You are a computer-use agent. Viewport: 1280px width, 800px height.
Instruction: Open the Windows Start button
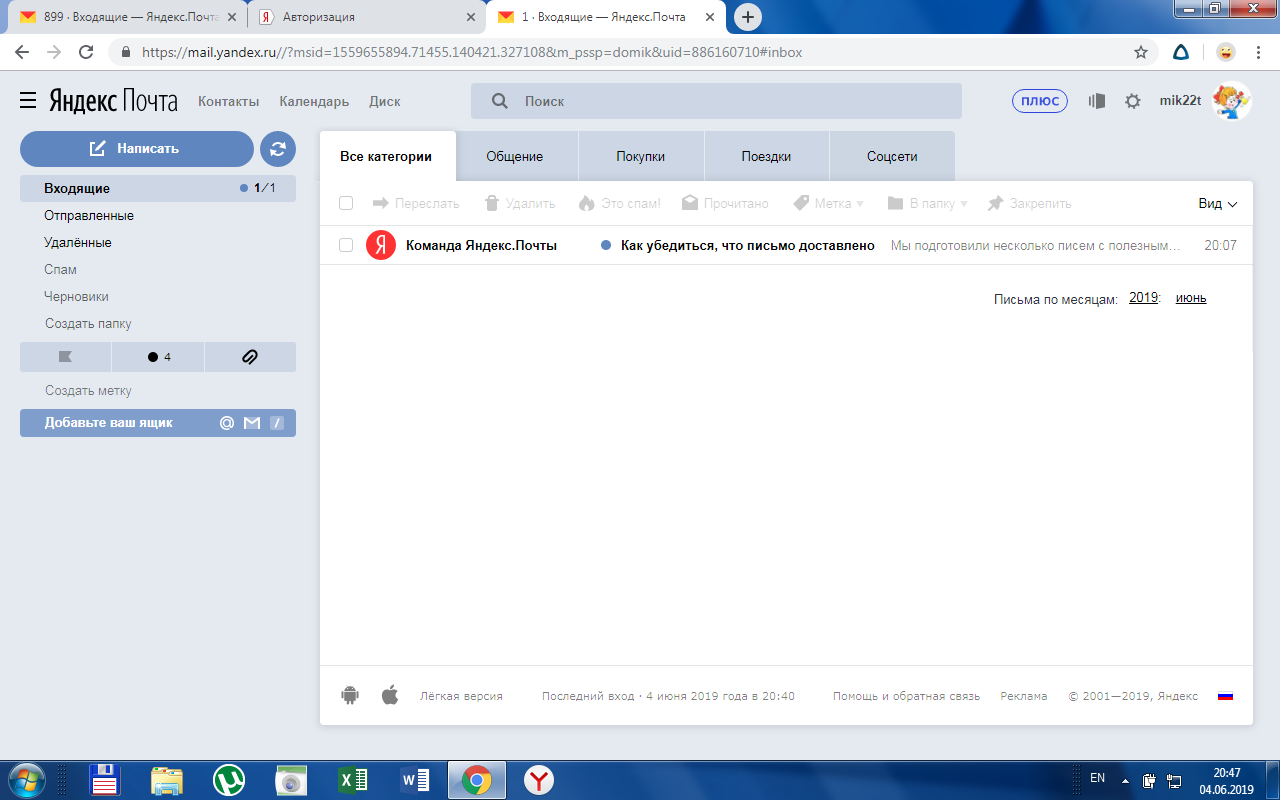26,779
